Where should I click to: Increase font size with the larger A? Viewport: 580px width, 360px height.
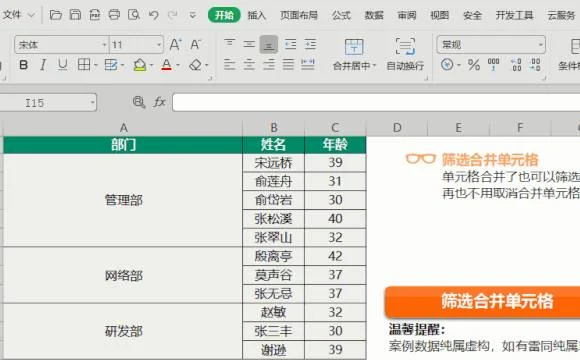pyautogui.click(x=175, y=44)
